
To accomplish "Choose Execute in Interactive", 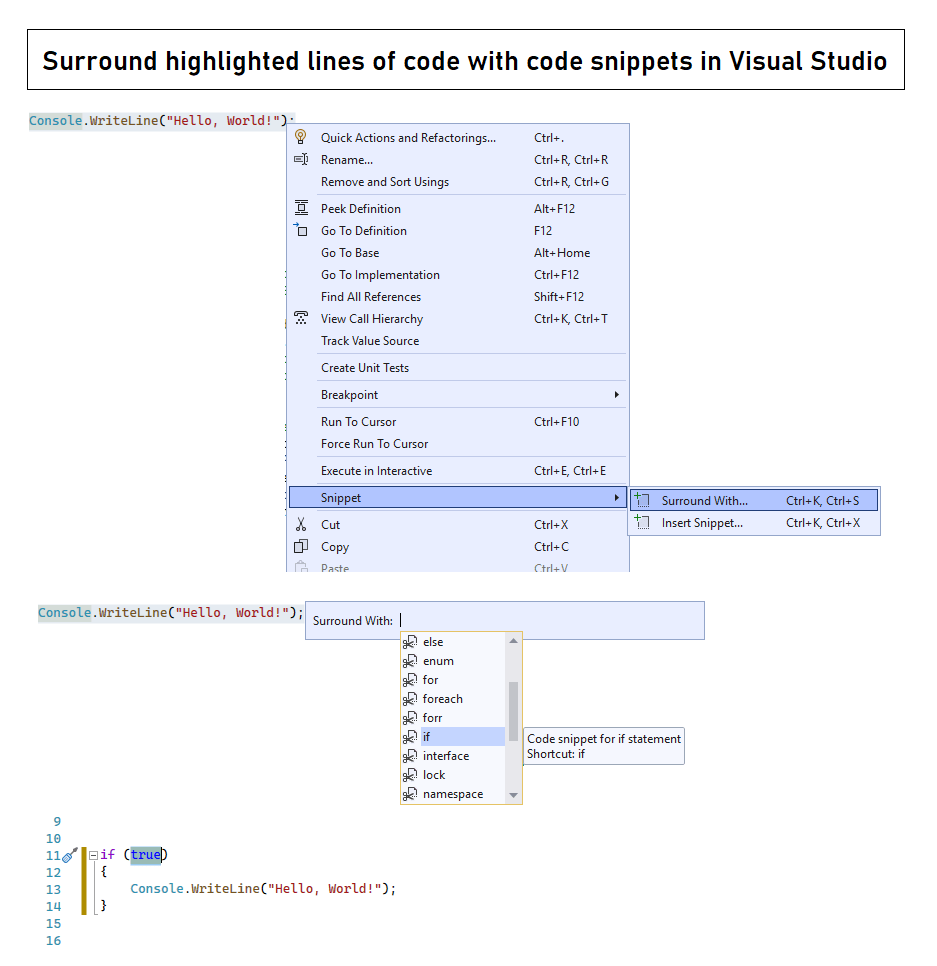I will [458, 471].
